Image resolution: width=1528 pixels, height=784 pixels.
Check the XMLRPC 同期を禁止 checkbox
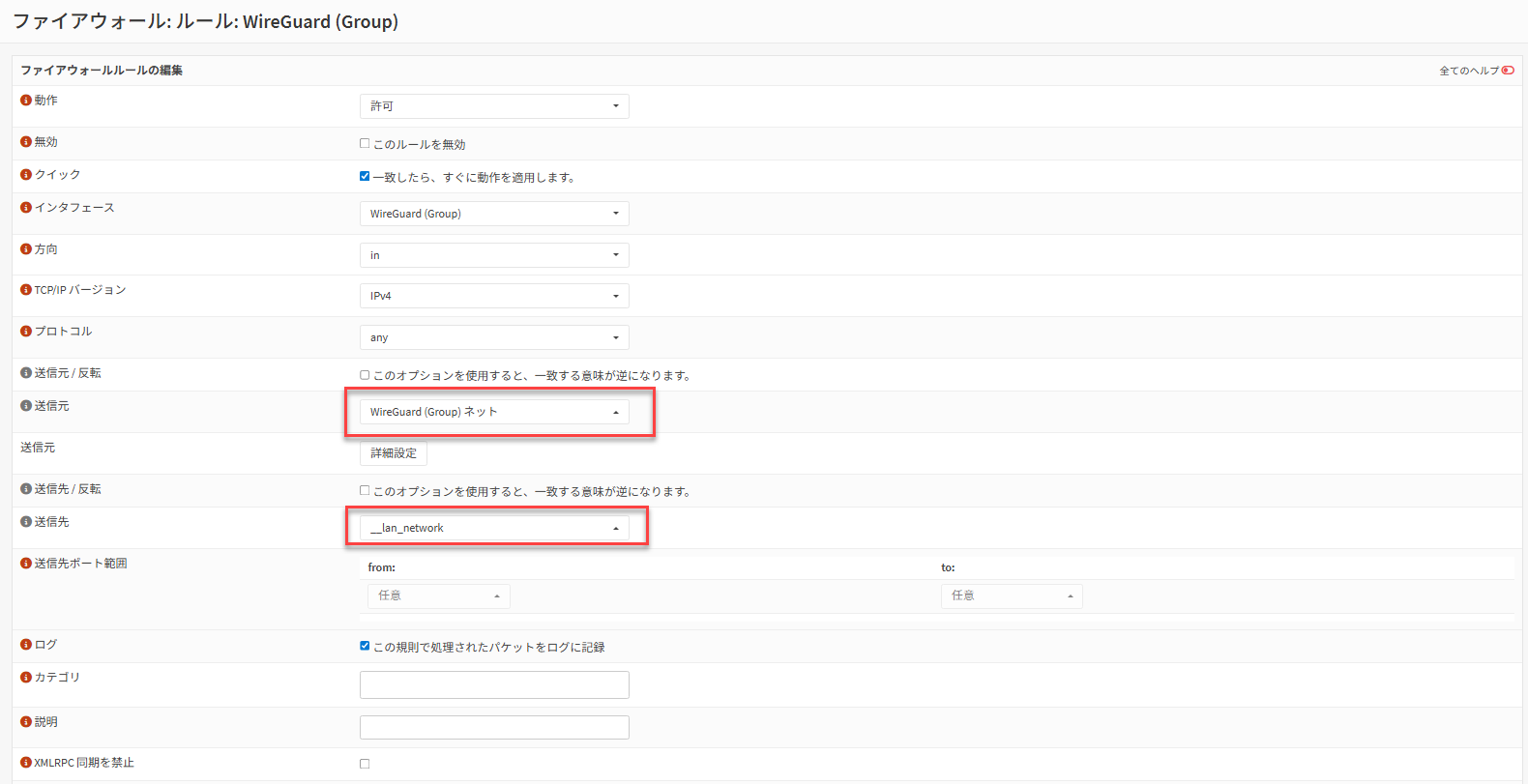pos(365,764)
